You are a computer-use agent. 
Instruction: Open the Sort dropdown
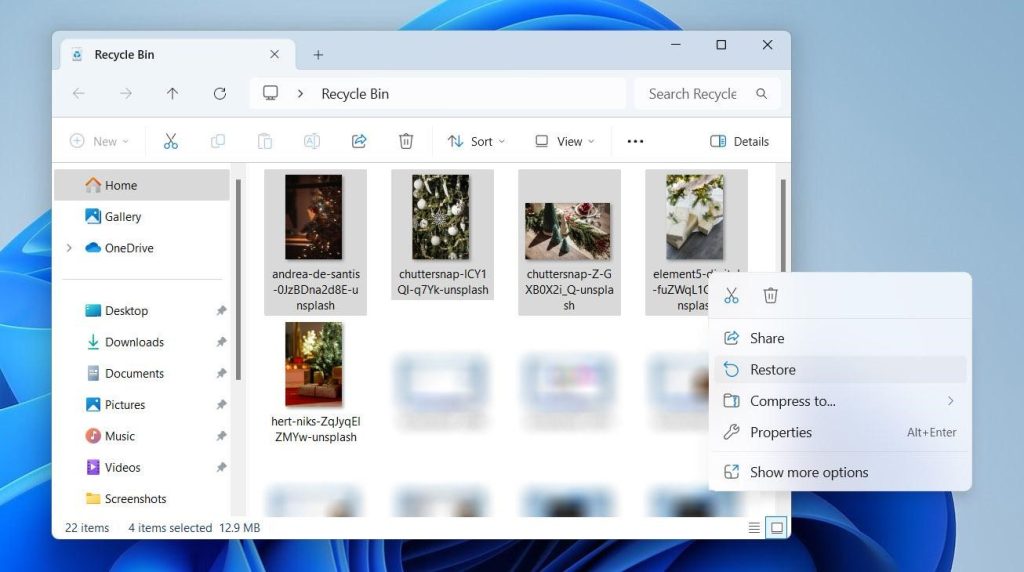coord(476,141)
